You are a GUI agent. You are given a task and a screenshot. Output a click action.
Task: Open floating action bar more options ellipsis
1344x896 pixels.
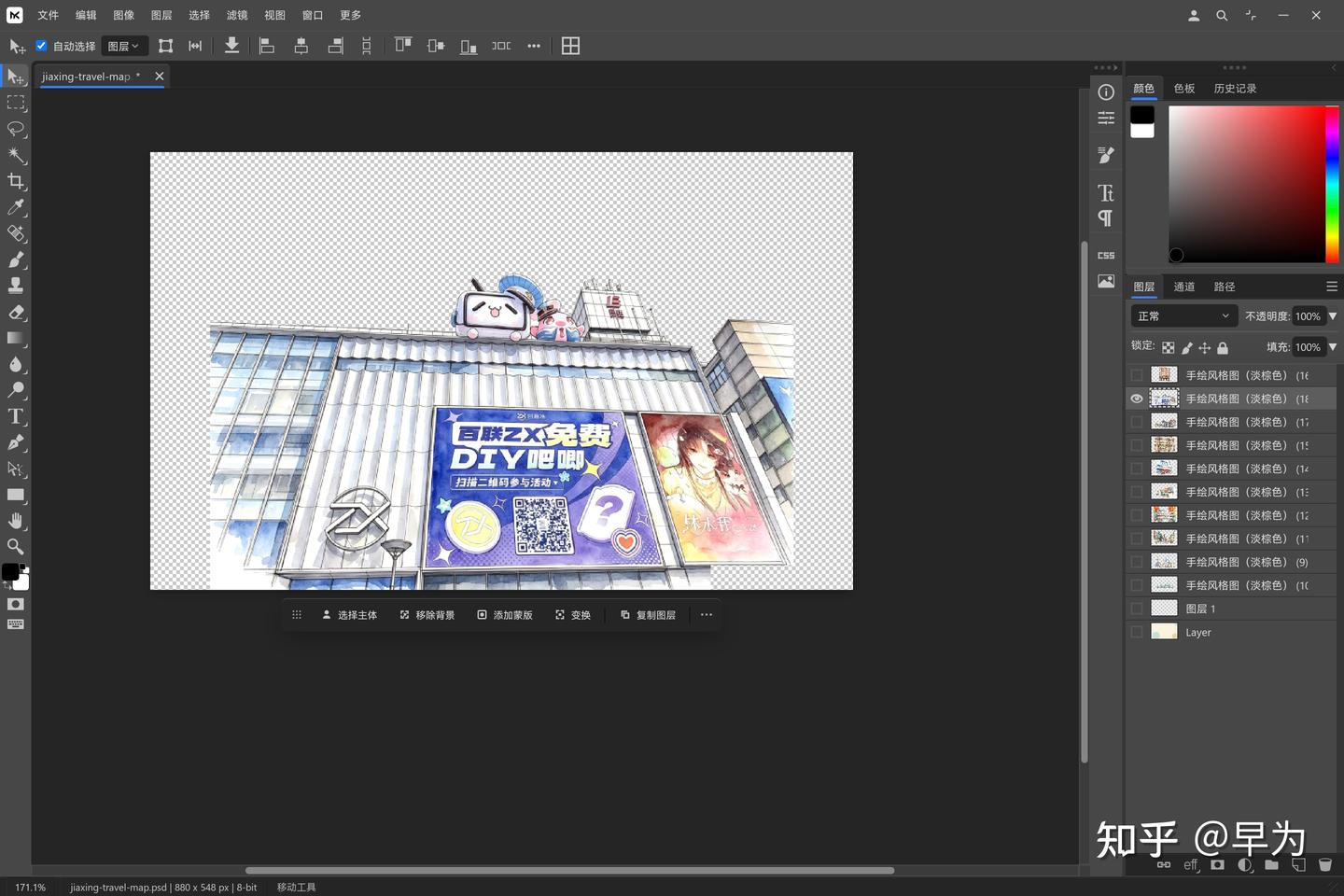[707, 615]
